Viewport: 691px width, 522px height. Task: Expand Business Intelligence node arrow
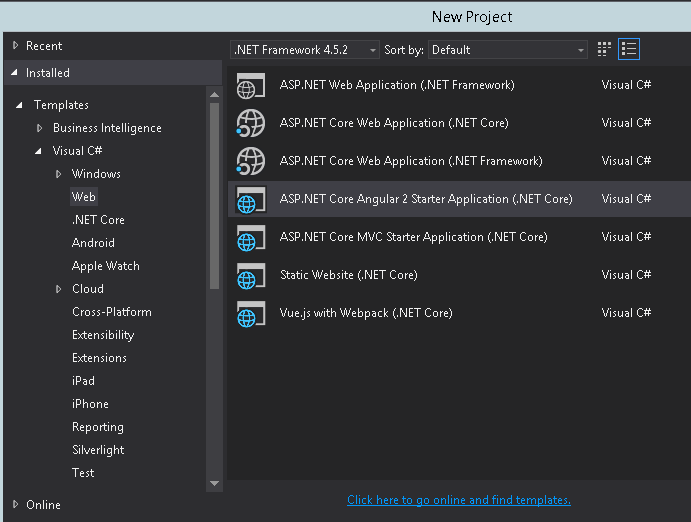click(40, 128)
